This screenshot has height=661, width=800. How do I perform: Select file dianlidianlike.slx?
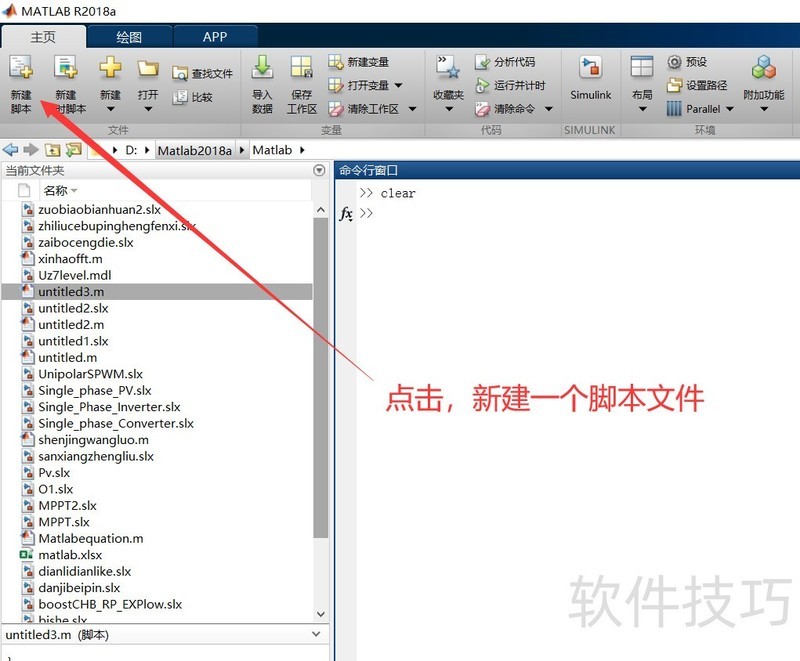[85, 571]
